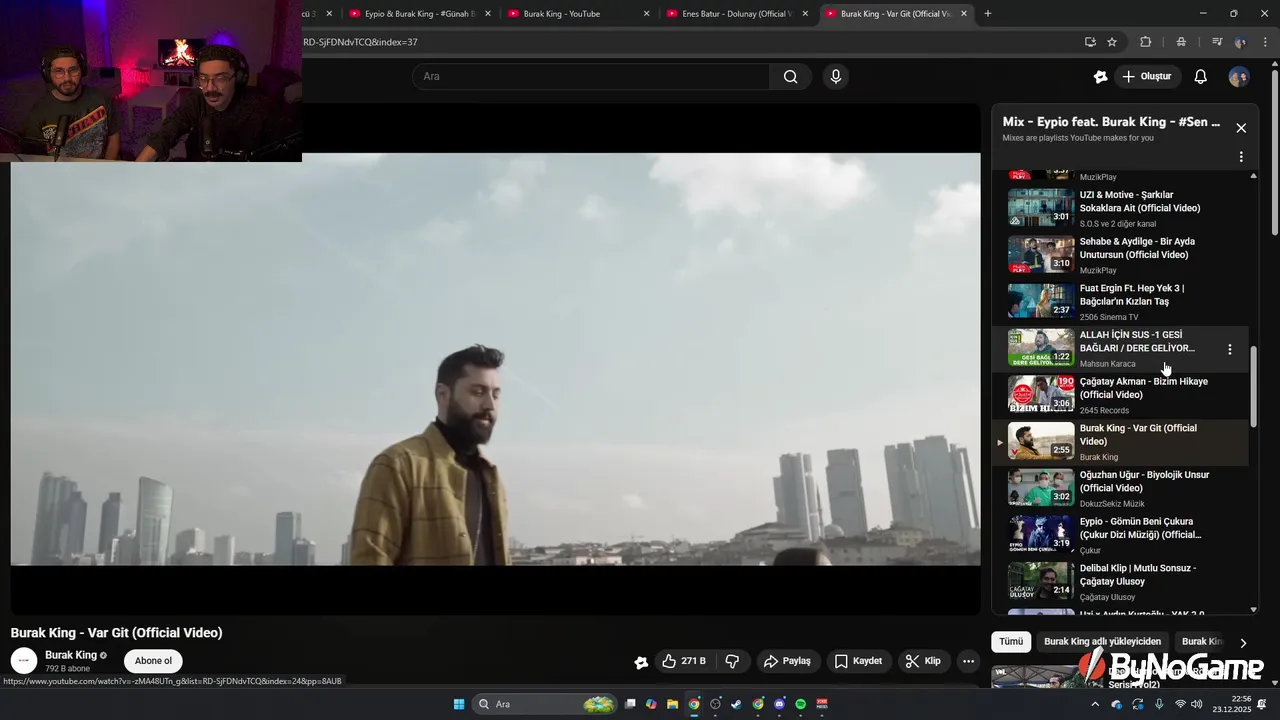1280x720 pixels.
Task: Open a new browser tab with plus
Action: pos(988,14)
